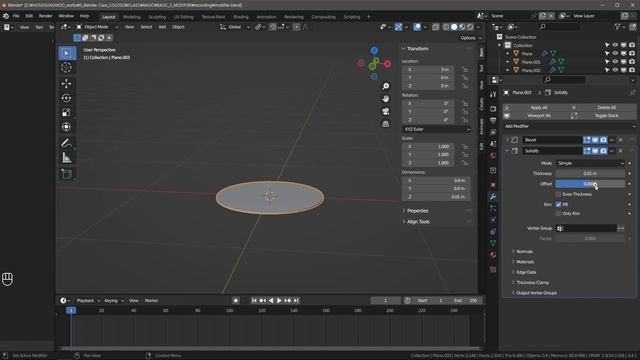Open the Solidify Mode Simple dropdown
Image resolution: width=640 pixels, height=360 pixels.
click(590, 163)
